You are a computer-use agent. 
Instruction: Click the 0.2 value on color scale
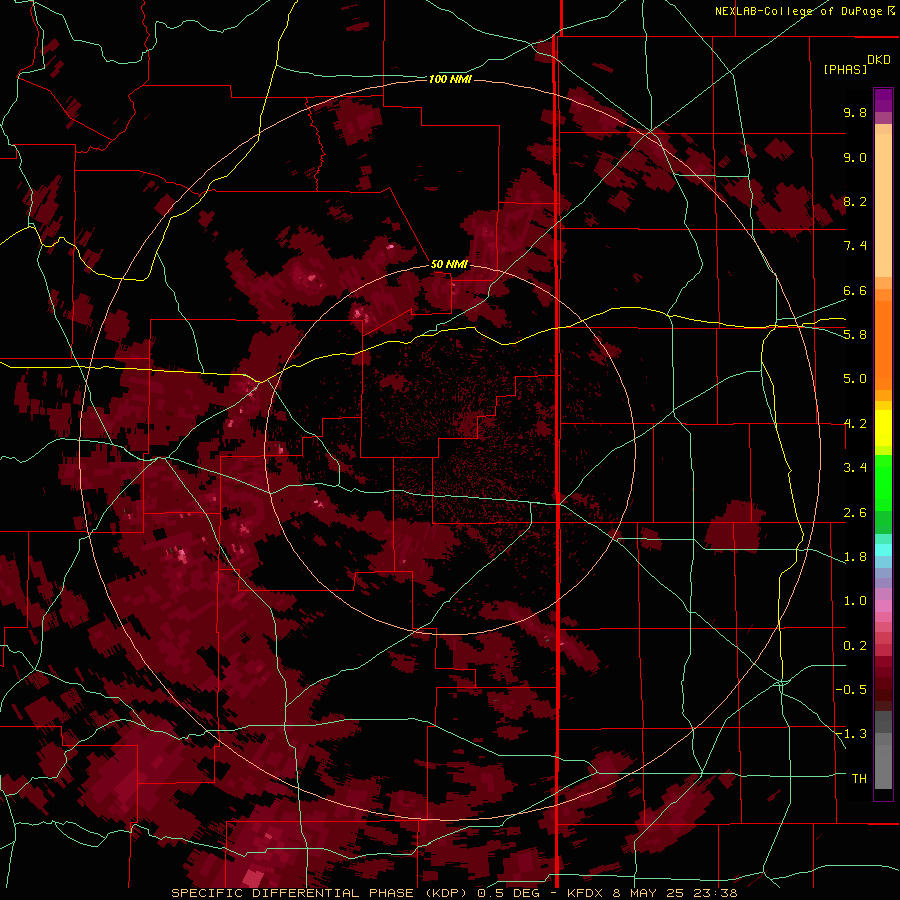(855, 646)
